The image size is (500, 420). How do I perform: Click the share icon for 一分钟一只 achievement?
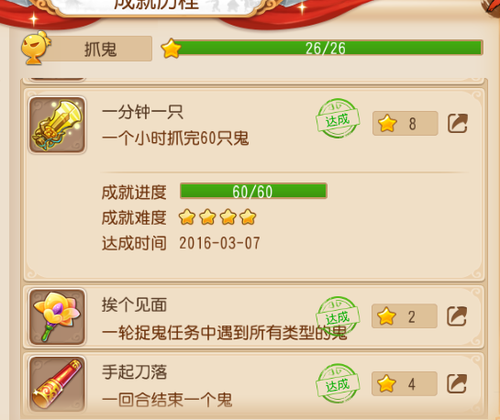457,123
